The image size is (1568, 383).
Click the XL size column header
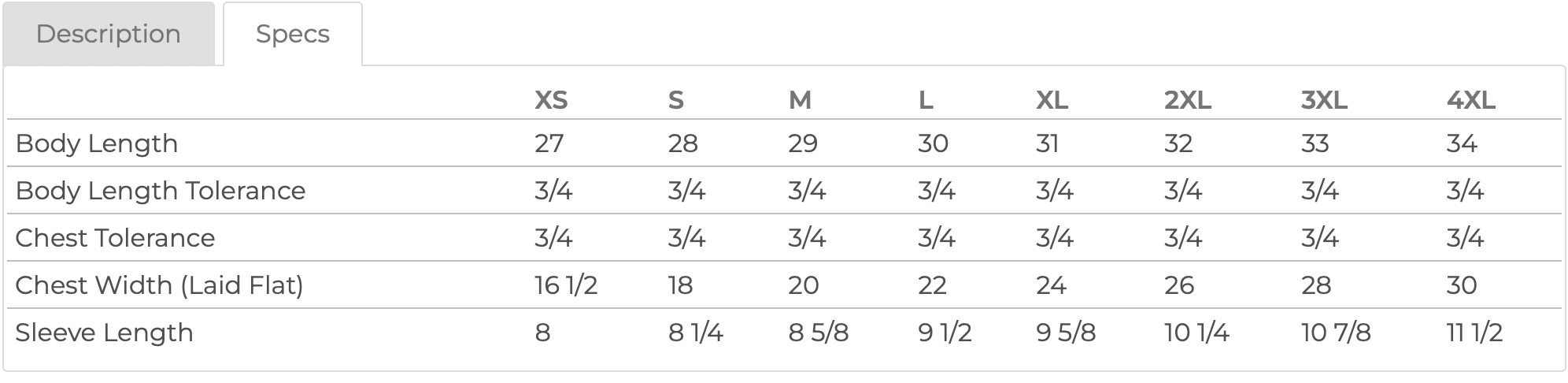click(x=1052, y=100)
